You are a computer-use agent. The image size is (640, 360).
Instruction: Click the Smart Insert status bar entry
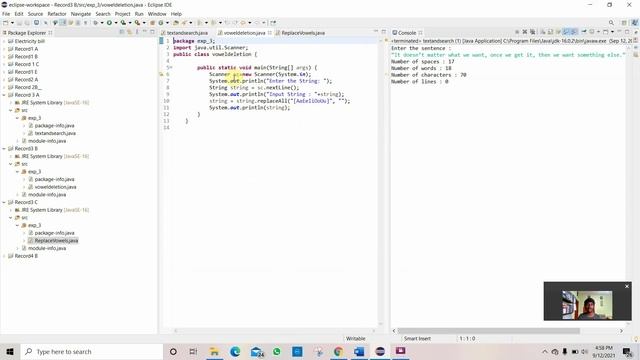click(417, 338)
